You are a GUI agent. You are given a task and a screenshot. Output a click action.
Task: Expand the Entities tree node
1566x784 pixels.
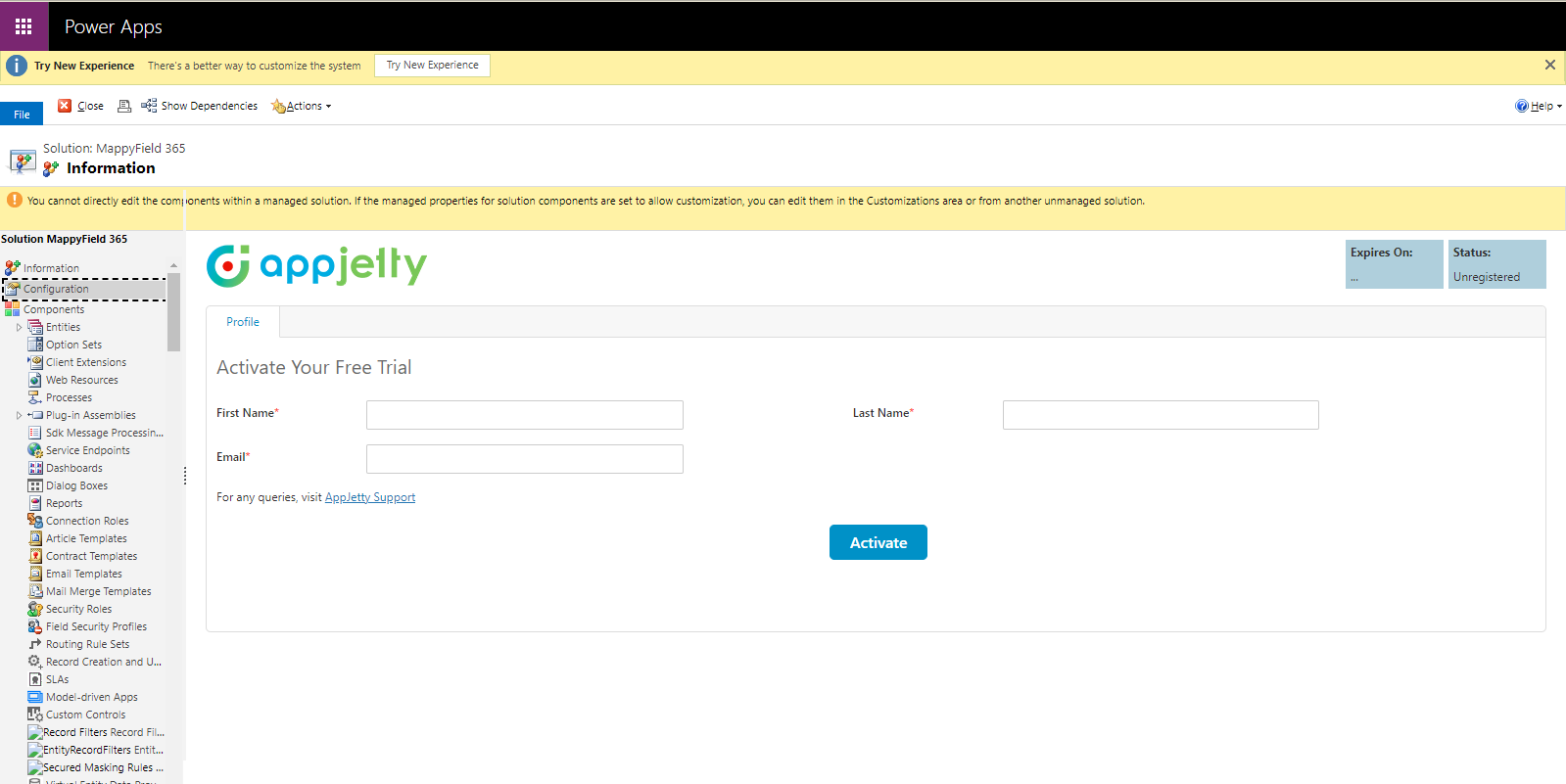coord(19,327)
